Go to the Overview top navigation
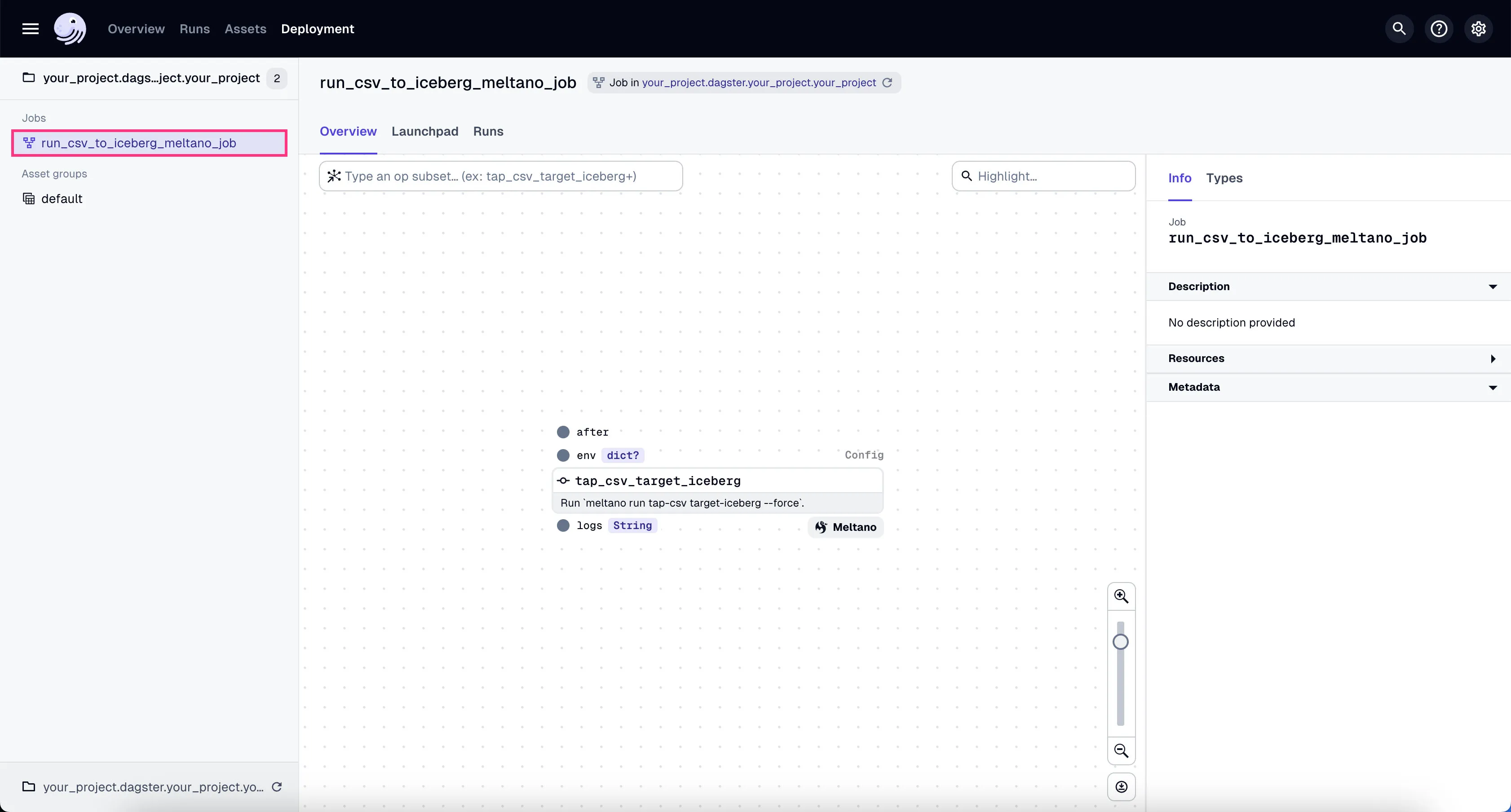Screen dimensions: 1511x812 point(136,29)
